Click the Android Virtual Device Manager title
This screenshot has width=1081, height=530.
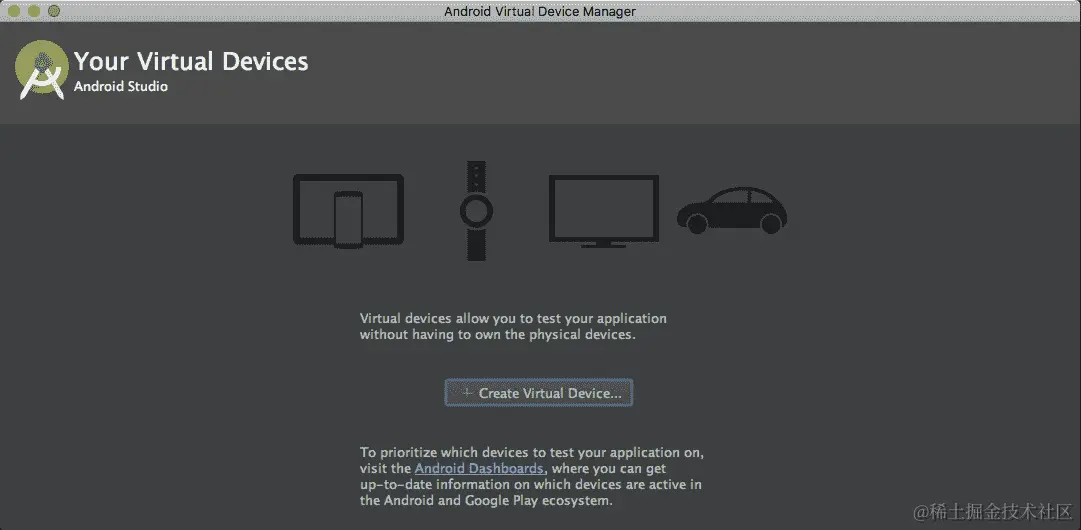point(540,11)
